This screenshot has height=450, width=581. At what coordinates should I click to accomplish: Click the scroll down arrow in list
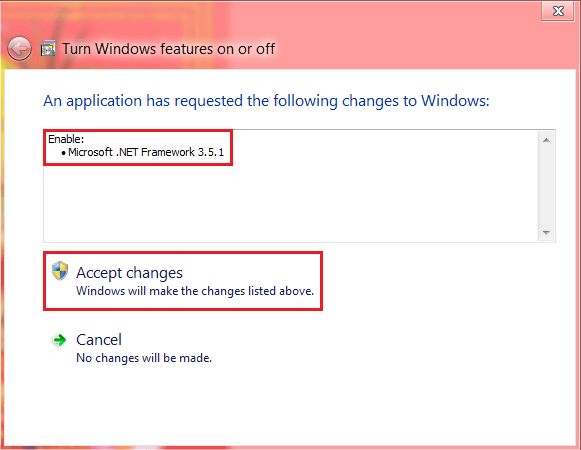[x=546, y=232]
